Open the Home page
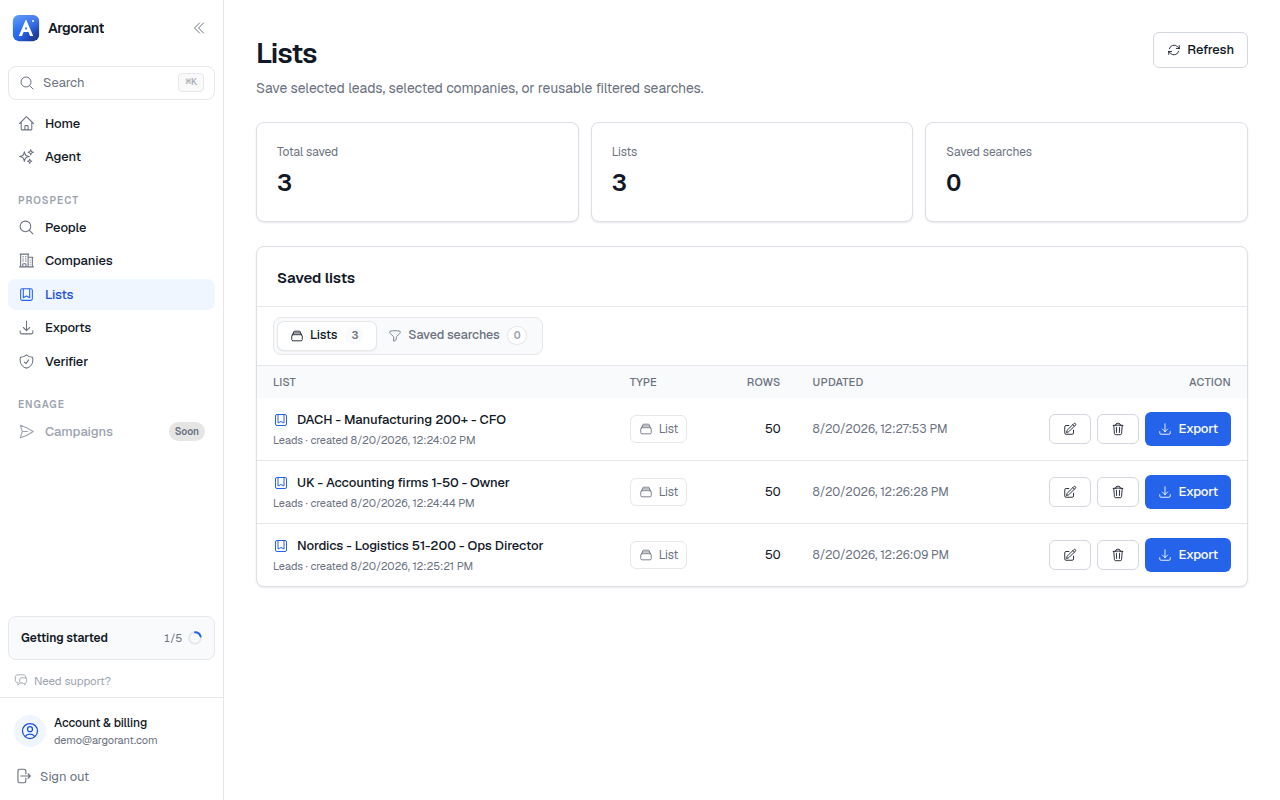The height and width of the screenshot is (800, 1280). [x=111, y=124]
